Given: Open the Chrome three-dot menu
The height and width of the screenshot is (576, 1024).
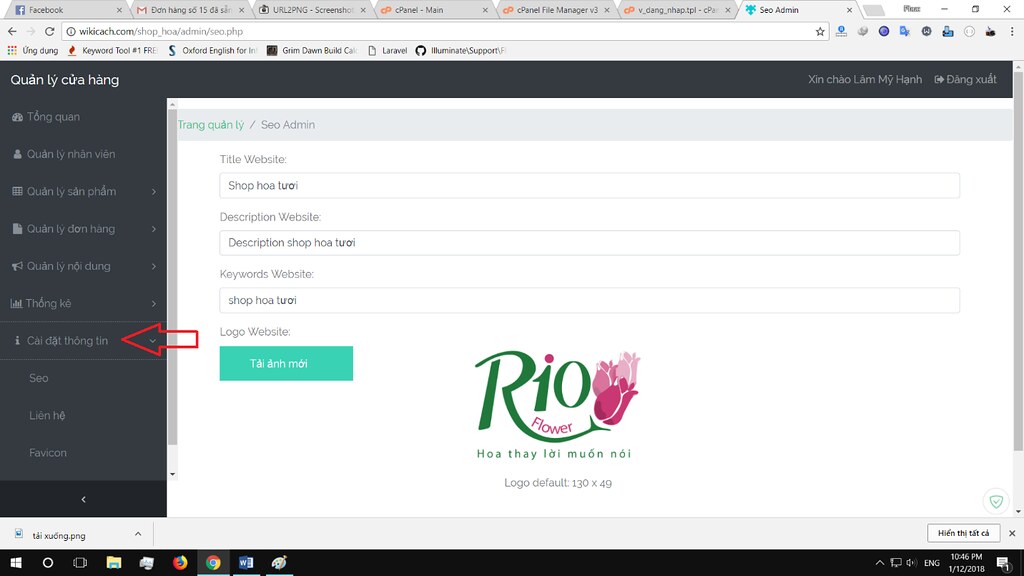Looking at the screenshot, I should pyautogui.click(x=1012, y=31).
